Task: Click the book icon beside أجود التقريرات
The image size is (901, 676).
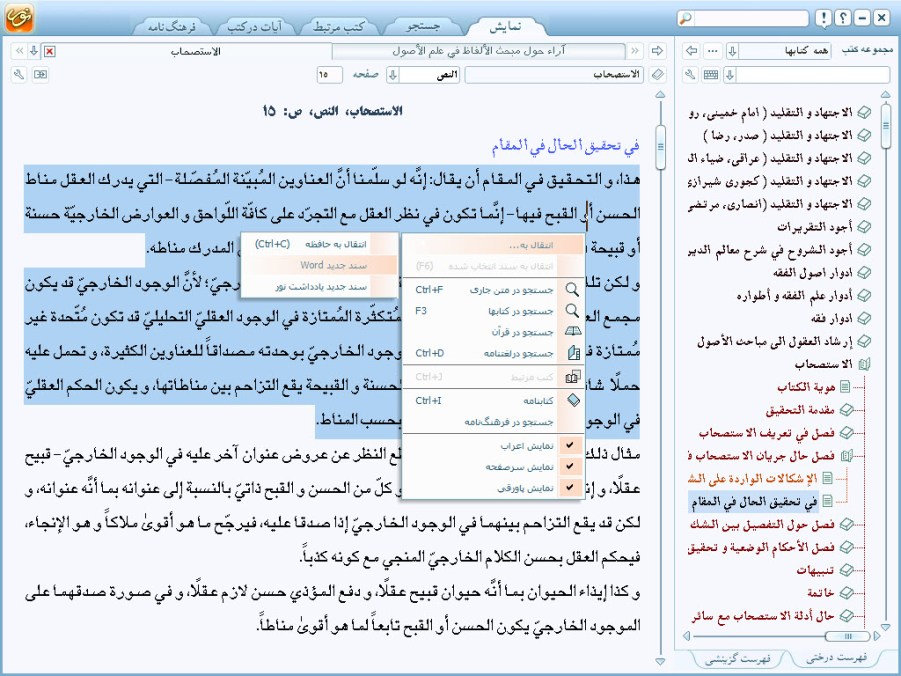Action: coord(864,227)
